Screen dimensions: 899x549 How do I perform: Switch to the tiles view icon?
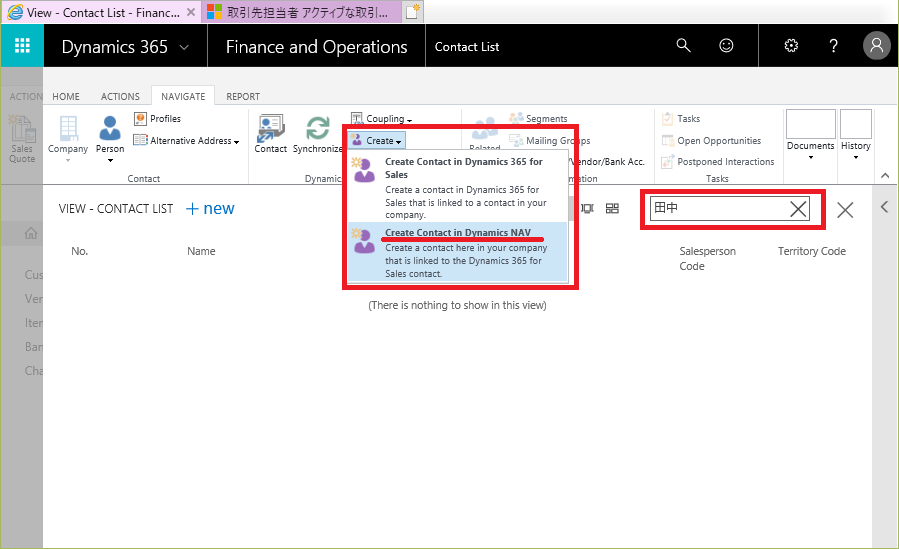[x=612, y=208]
